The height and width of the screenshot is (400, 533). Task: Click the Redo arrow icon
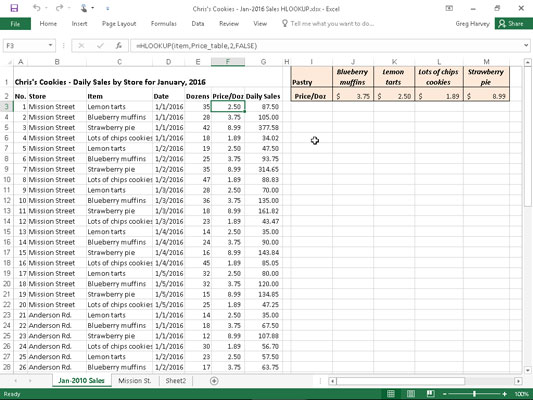tap(59, 8)
